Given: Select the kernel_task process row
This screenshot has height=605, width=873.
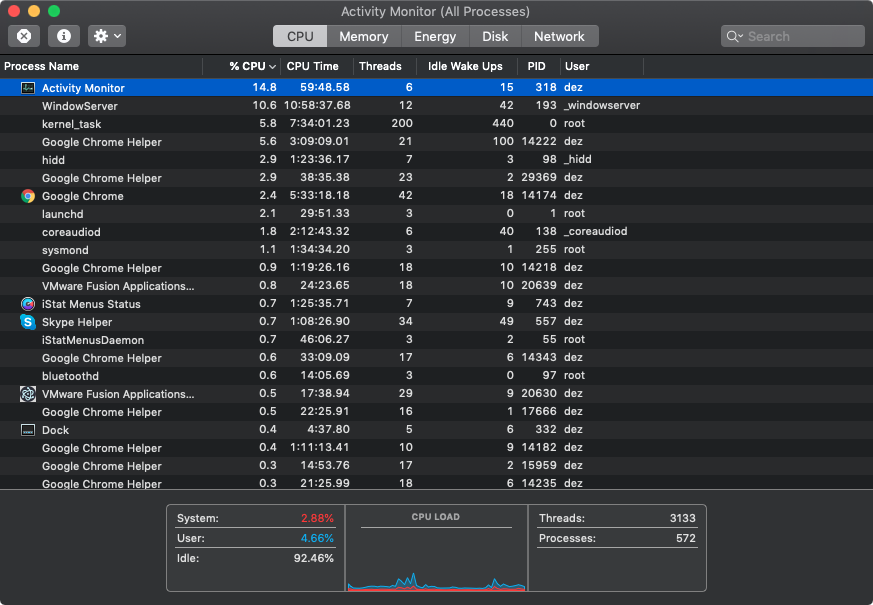Looking at the screenshot, I should click(436, 124).
